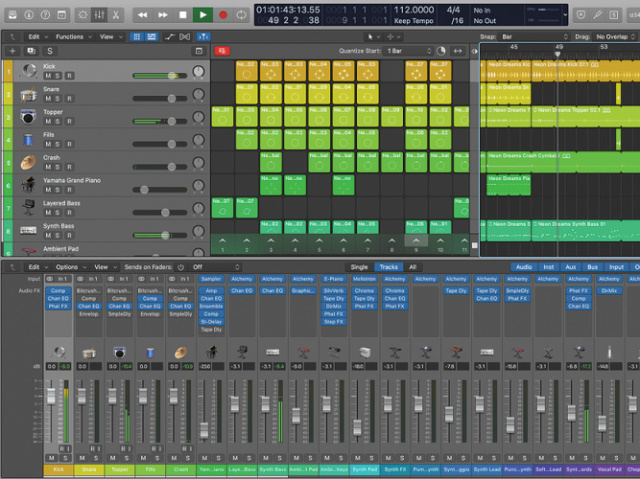Solo the Snare track header
640x479 pixels.
(x=58, y=98)
